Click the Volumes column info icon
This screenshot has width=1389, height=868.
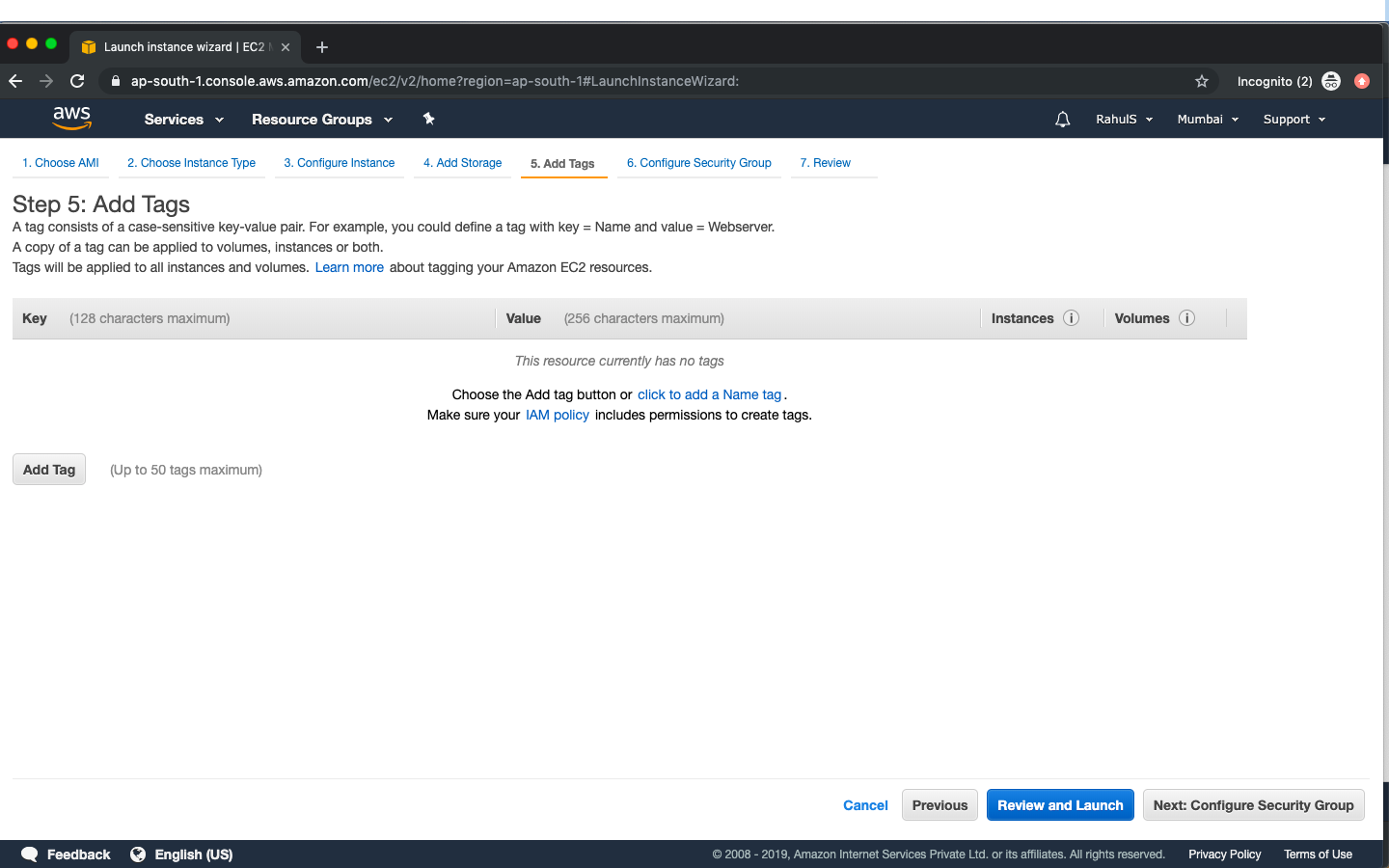coord(1187,317)
